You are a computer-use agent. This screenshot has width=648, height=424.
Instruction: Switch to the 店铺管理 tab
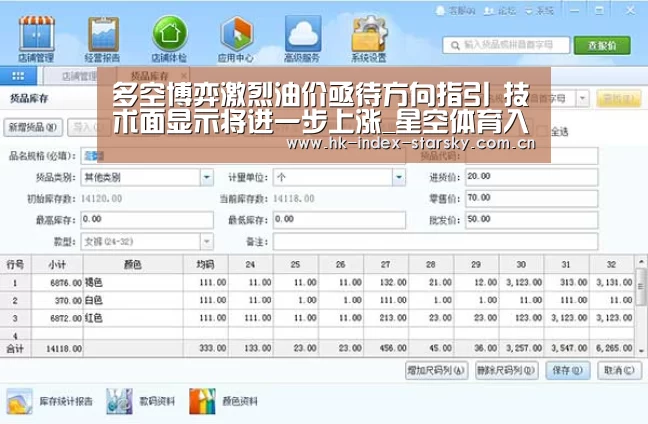[79, 76]
